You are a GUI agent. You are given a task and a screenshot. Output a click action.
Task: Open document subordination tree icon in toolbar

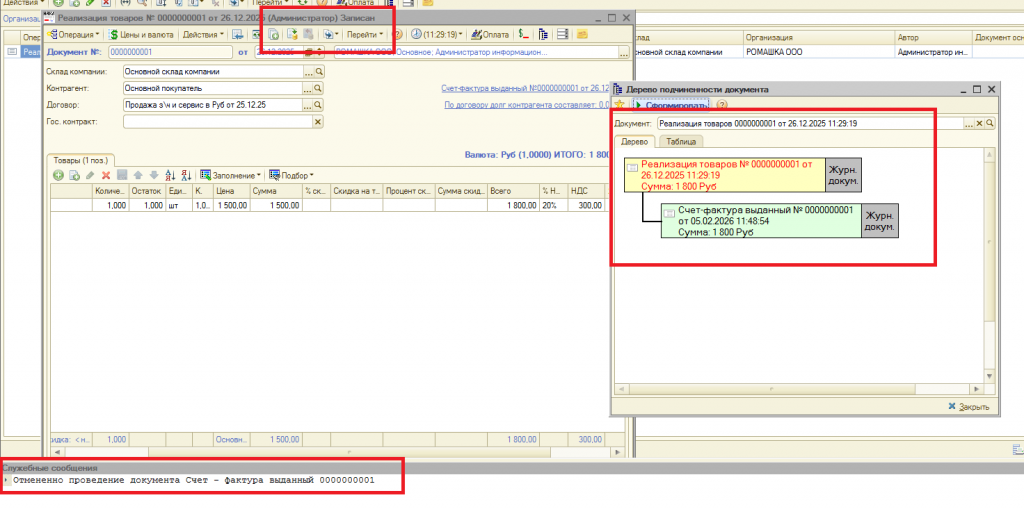(x=543, y=34)
